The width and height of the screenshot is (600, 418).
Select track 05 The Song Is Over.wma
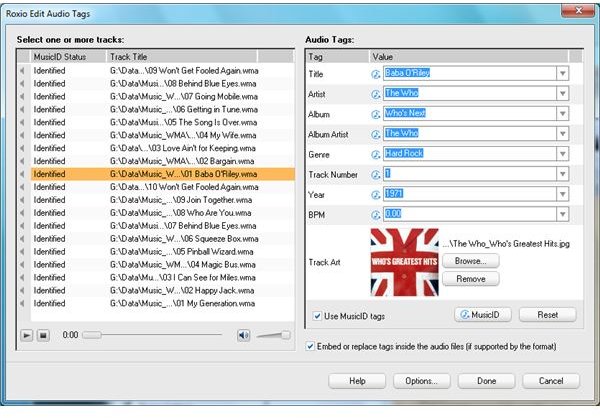[x=163, y=122]
